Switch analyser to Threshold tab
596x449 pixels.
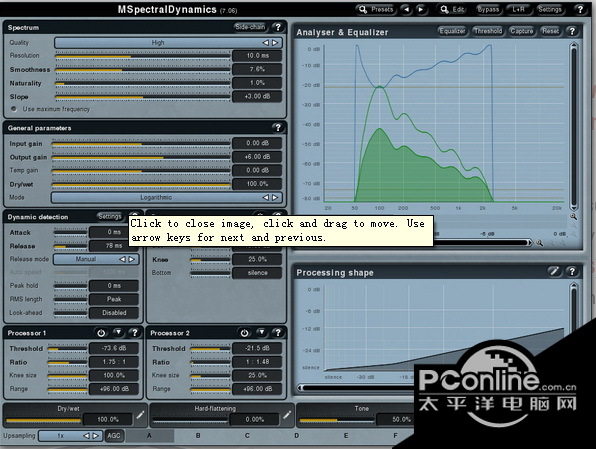coord(488,31)
